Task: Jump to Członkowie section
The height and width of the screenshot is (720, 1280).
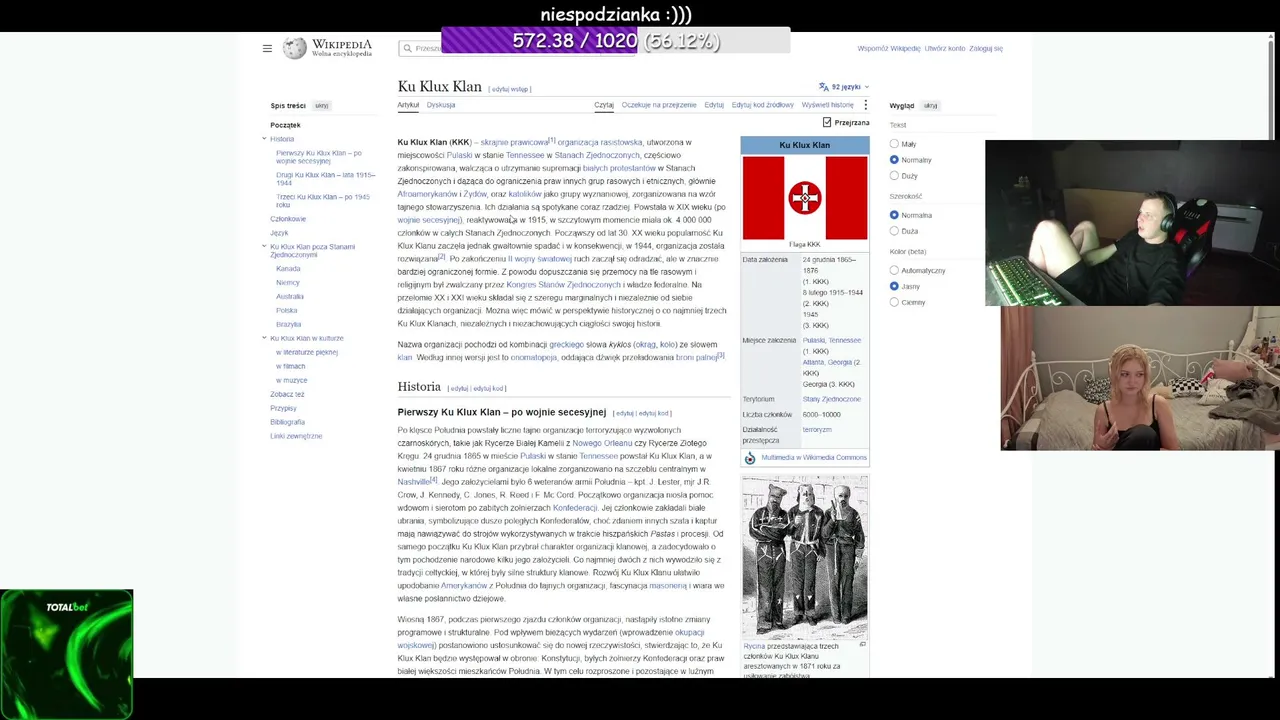Action: click(288, 219)
